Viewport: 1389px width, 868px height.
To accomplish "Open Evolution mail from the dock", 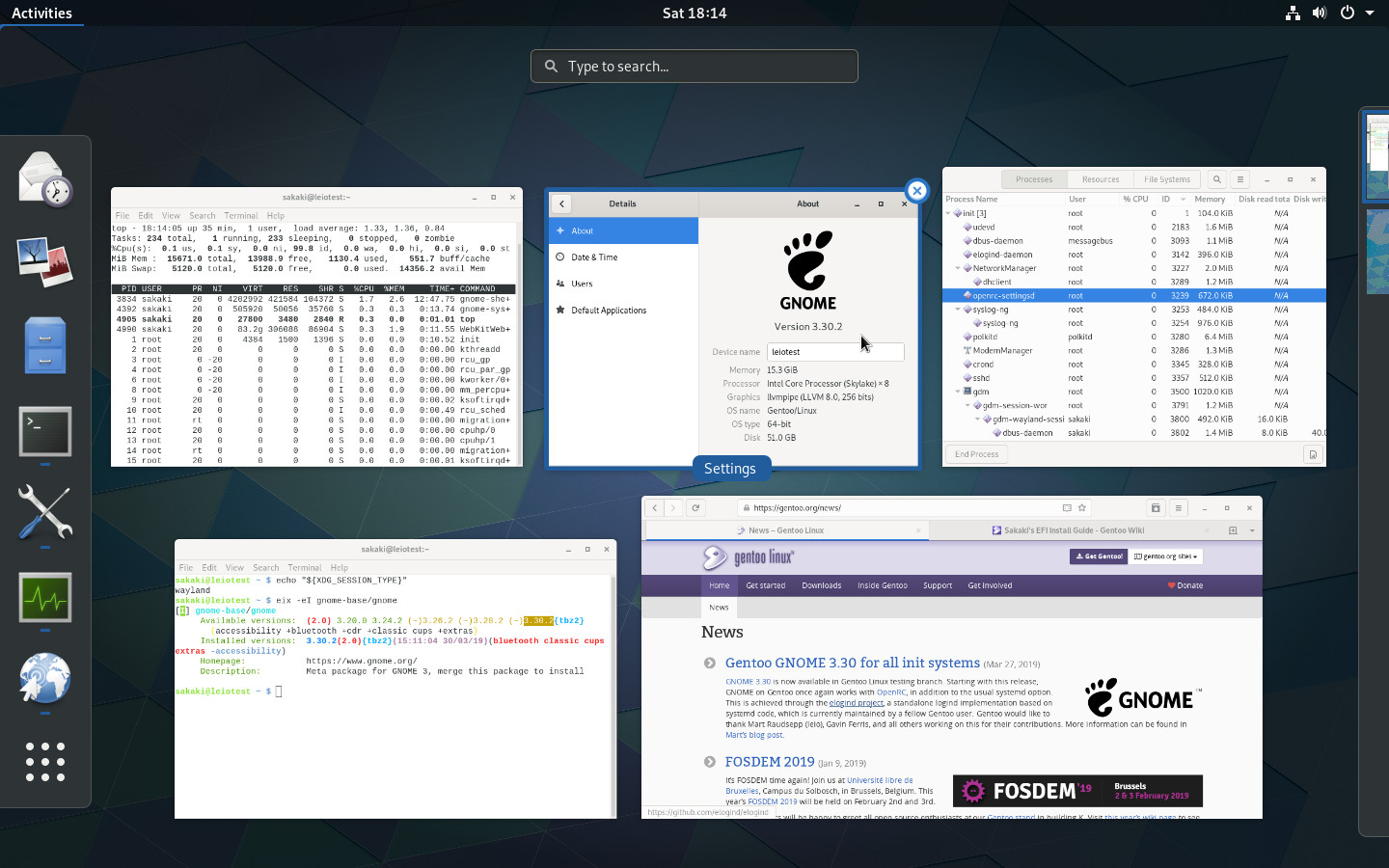I will 45,179.
